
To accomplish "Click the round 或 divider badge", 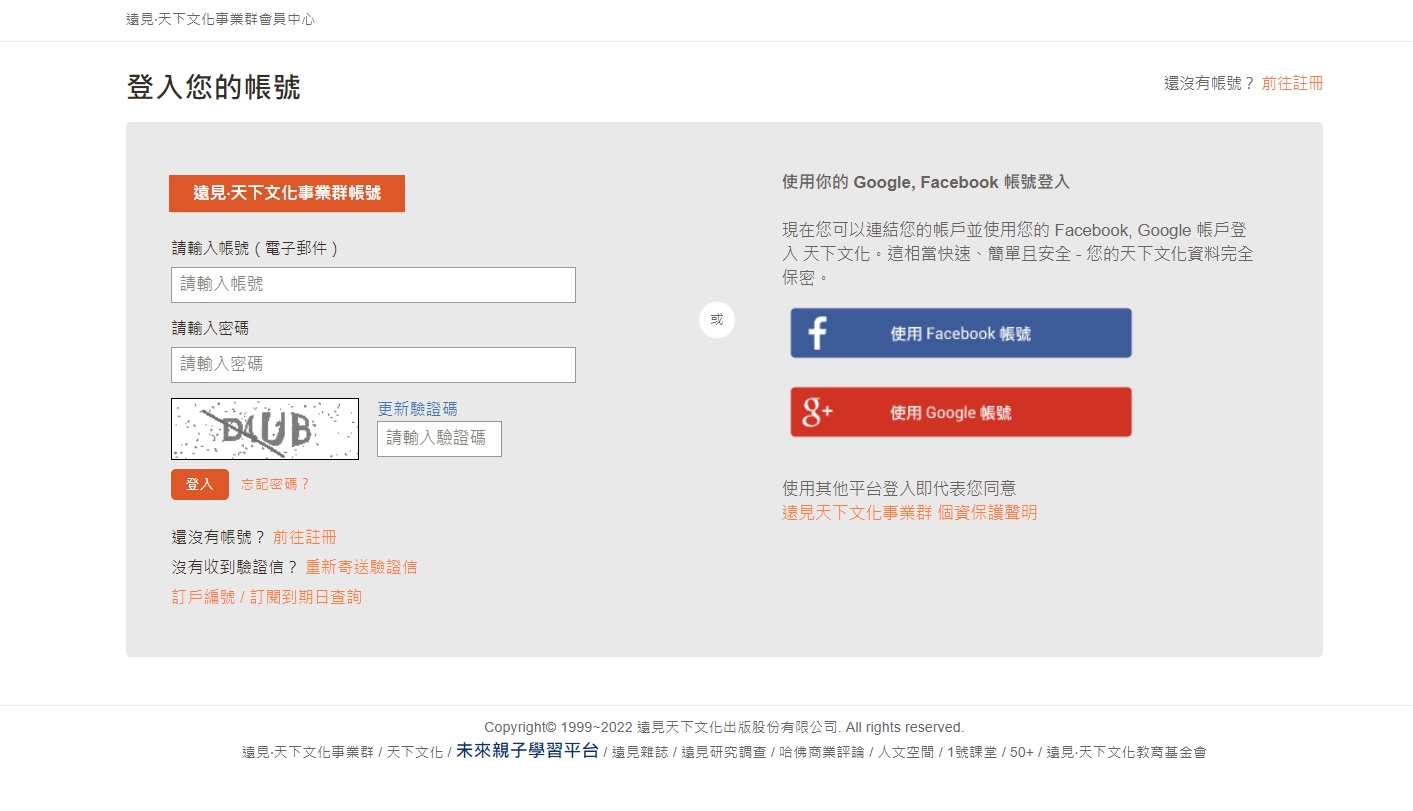I will pyautogui.click(x=717, y=320).
